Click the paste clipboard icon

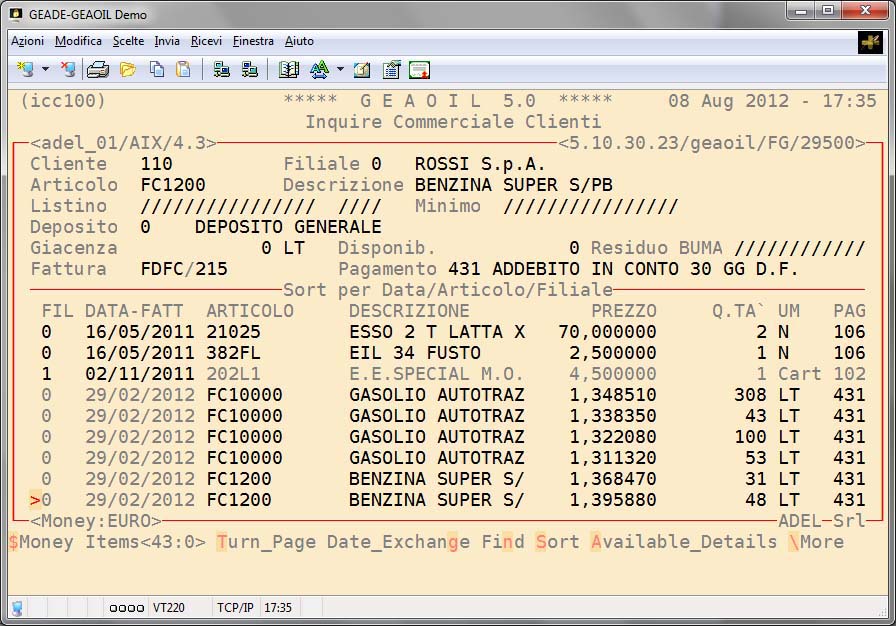coord(183,70)
